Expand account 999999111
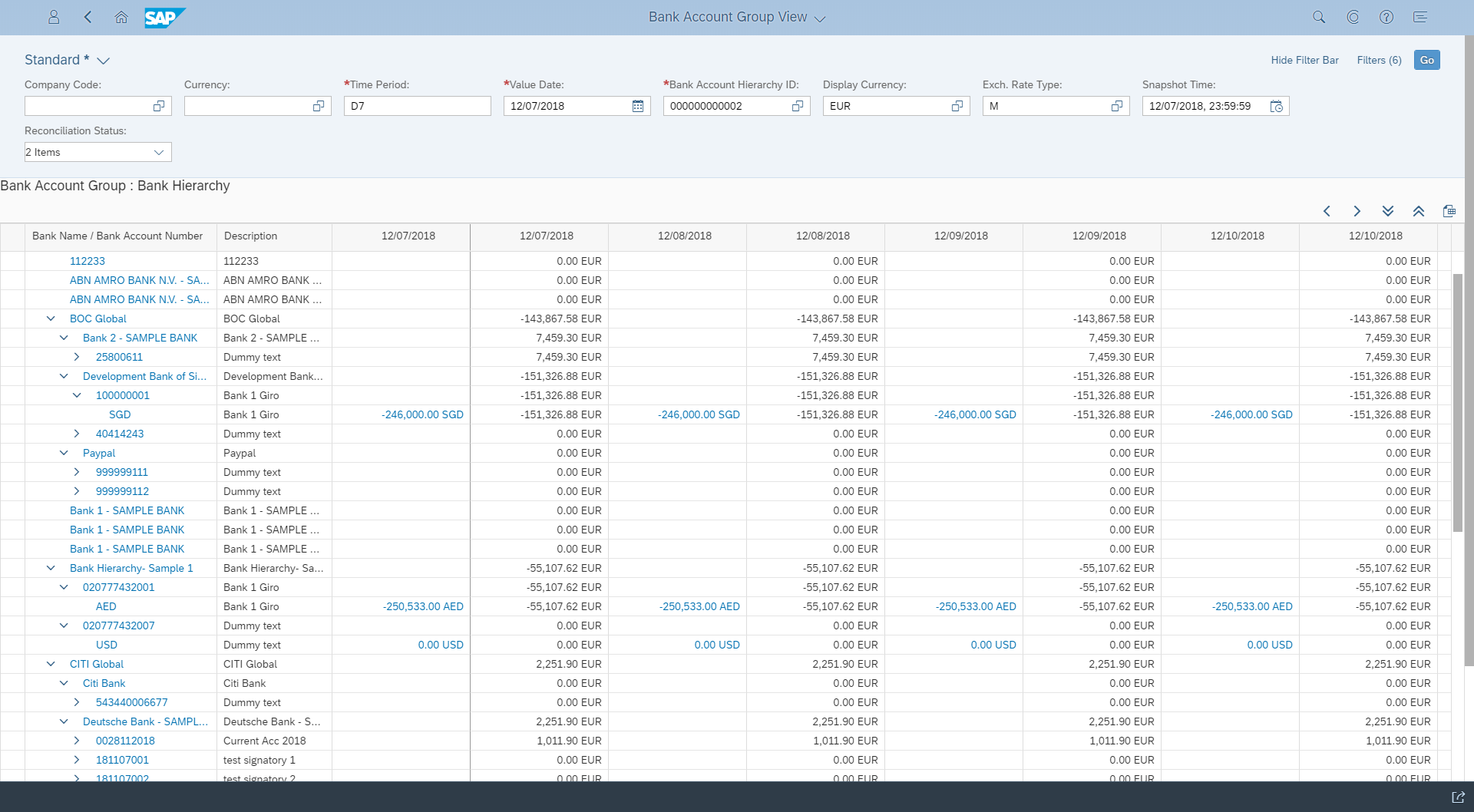The image size is (1474, 812). pyautogui.click(x=77, y=472)
